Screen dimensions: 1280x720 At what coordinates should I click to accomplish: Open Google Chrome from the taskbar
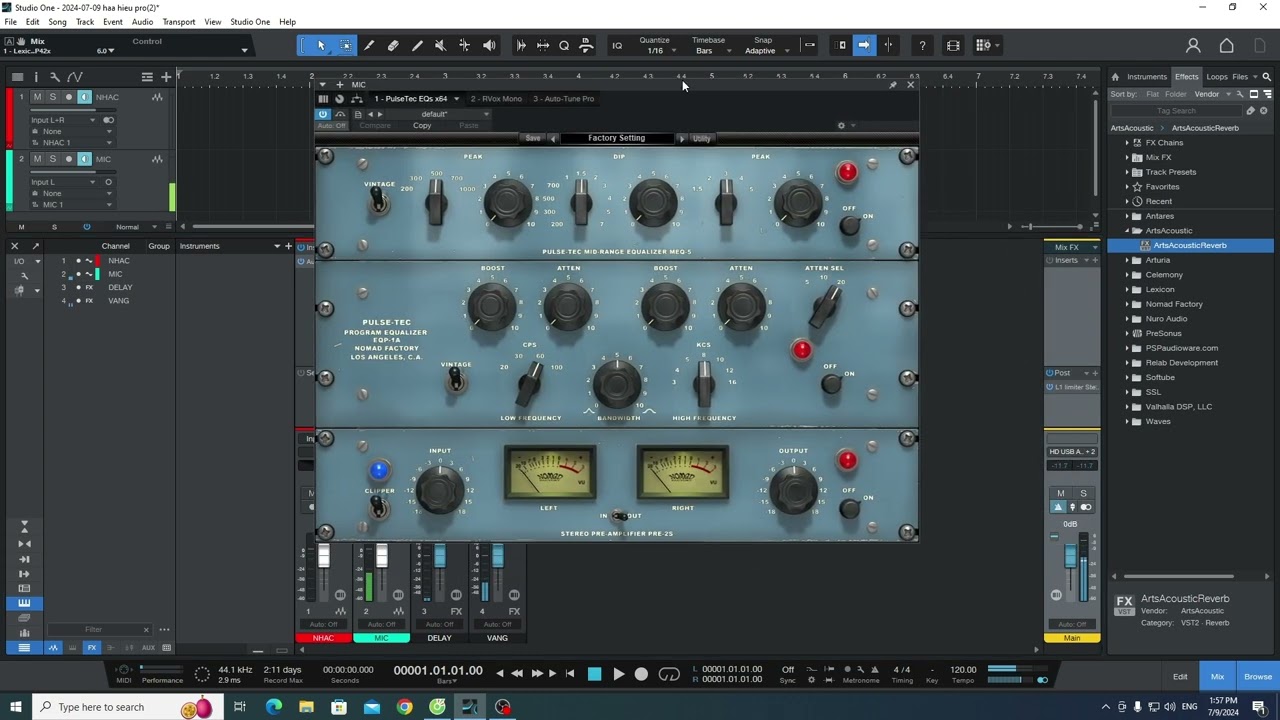[x=404, y=707]
